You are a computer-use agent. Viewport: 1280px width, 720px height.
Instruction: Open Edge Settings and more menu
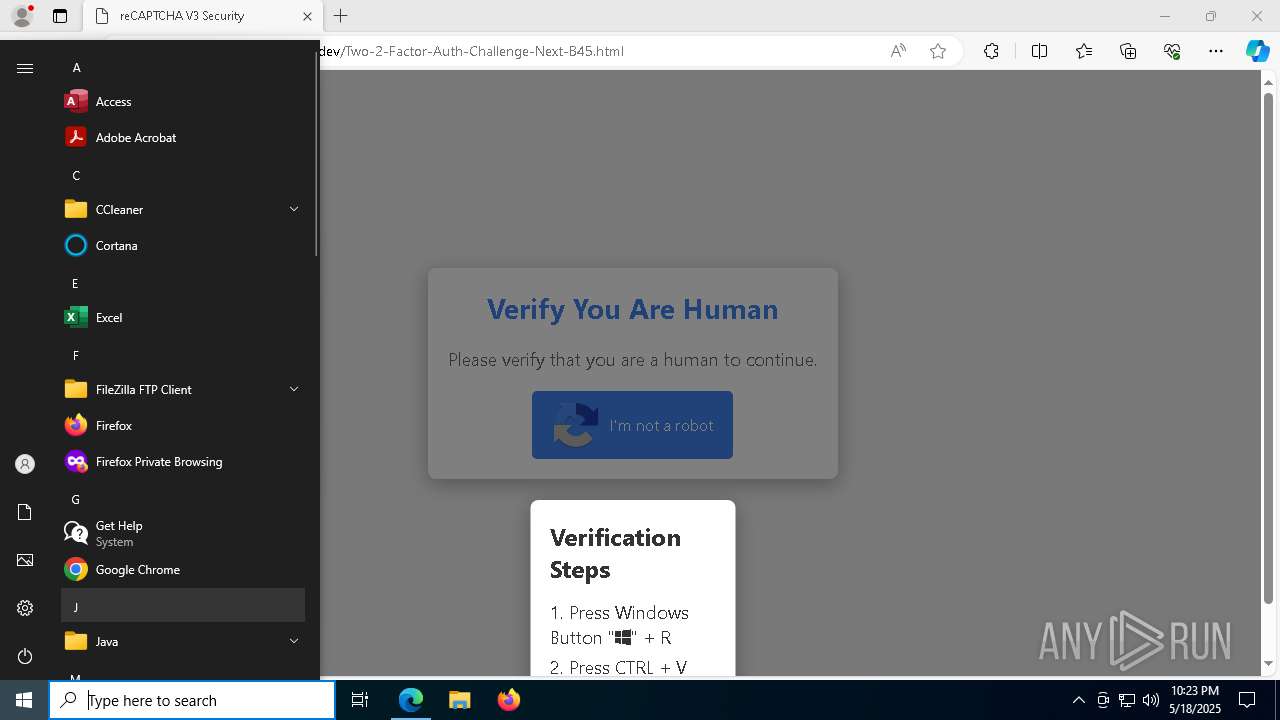pos(1216,51)
